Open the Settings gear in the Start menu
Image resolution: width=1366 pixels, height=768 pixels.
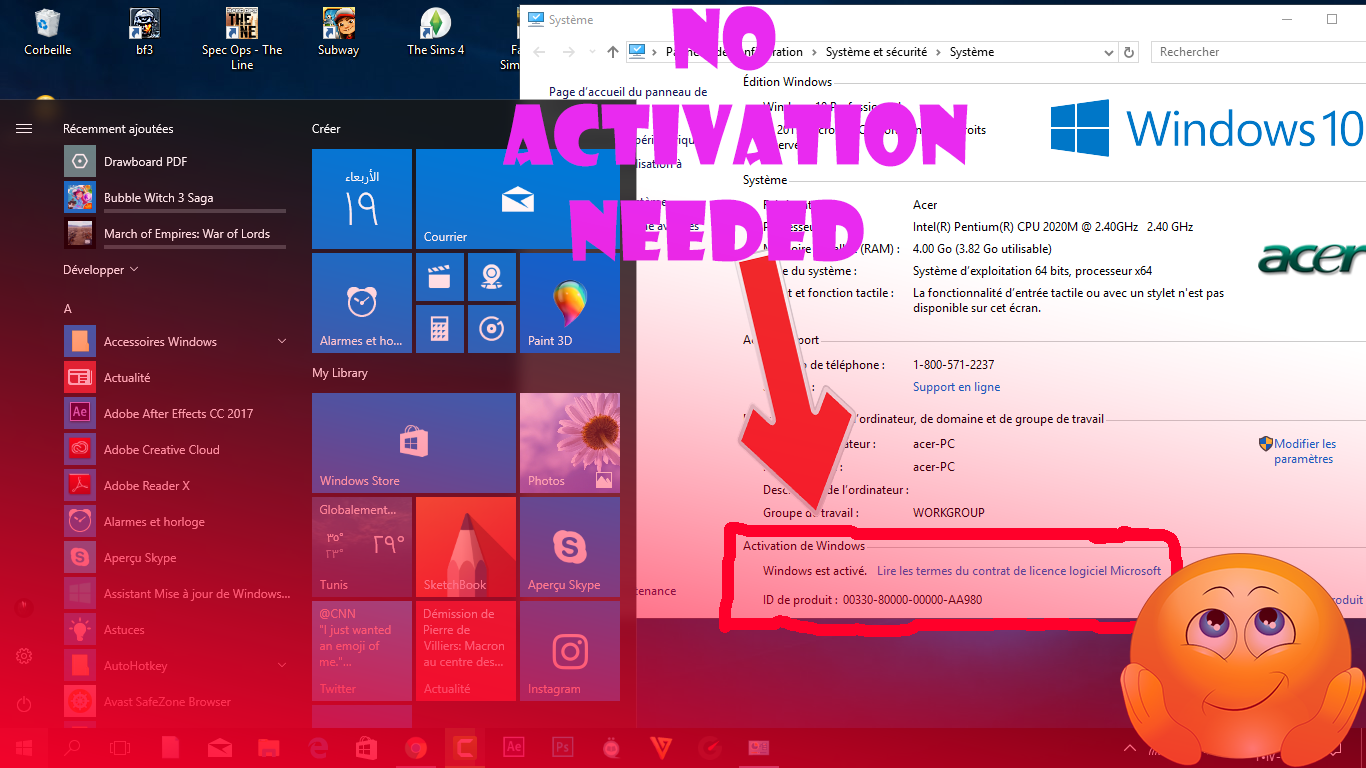22,655
